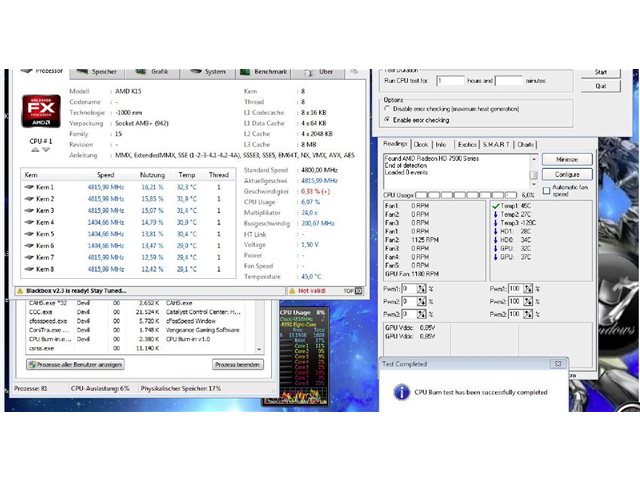Select the cfosspeed.exe process row

tap(141, 321)
